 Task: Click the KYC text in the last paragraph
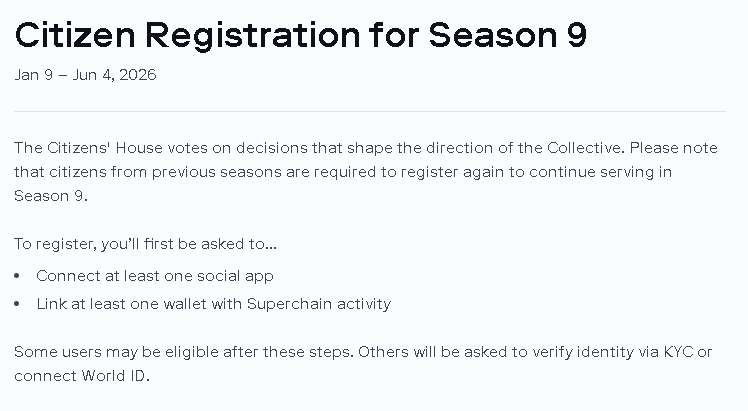coord(675,352)
